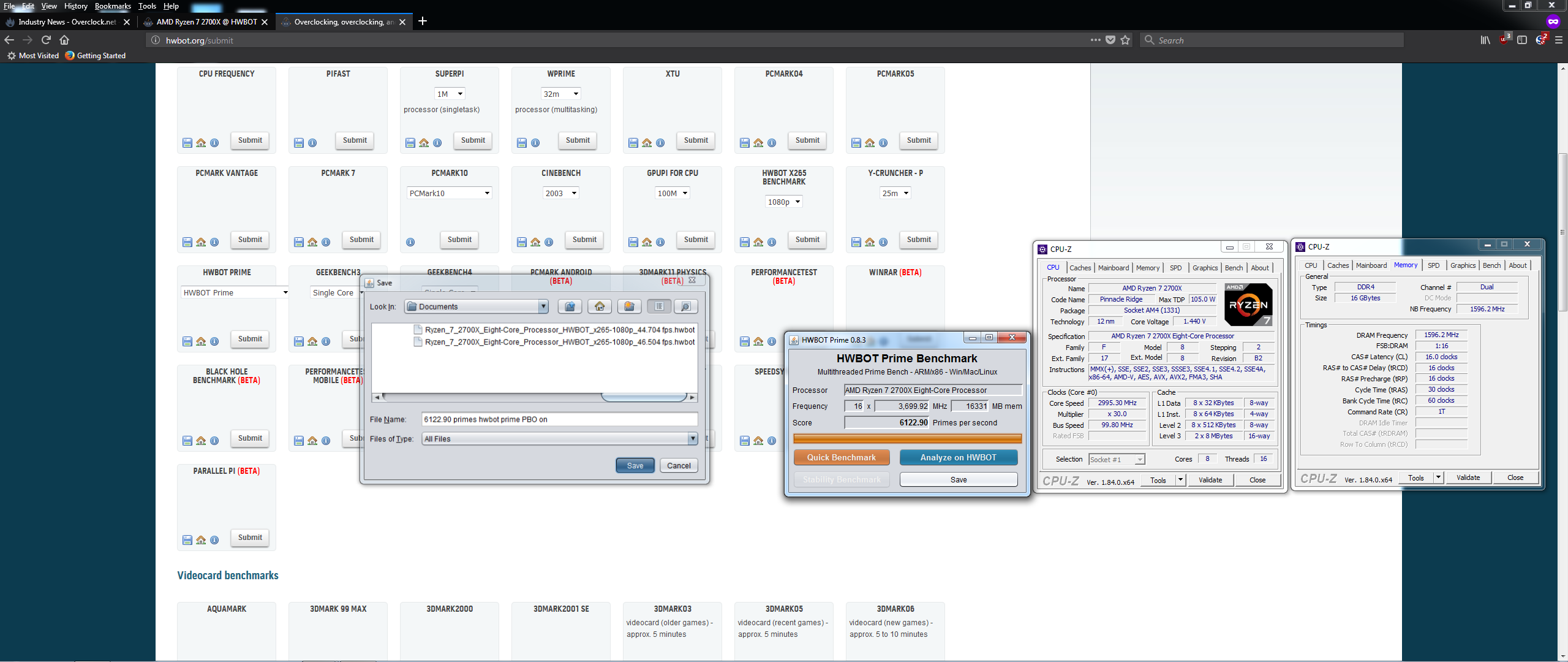Image resolution: width=1568 pixels, height=662 pixels.
Task: Switch to Industry News Overclock.net tab
Action: [x=67, y=21]
